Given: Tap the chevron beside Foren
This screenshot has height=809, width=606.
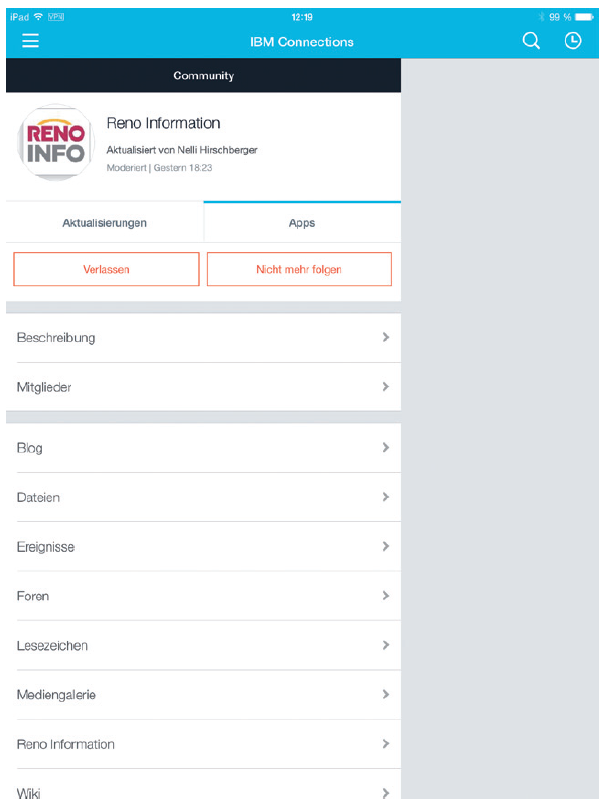Looking at the screenshot, I should (385, 596).
